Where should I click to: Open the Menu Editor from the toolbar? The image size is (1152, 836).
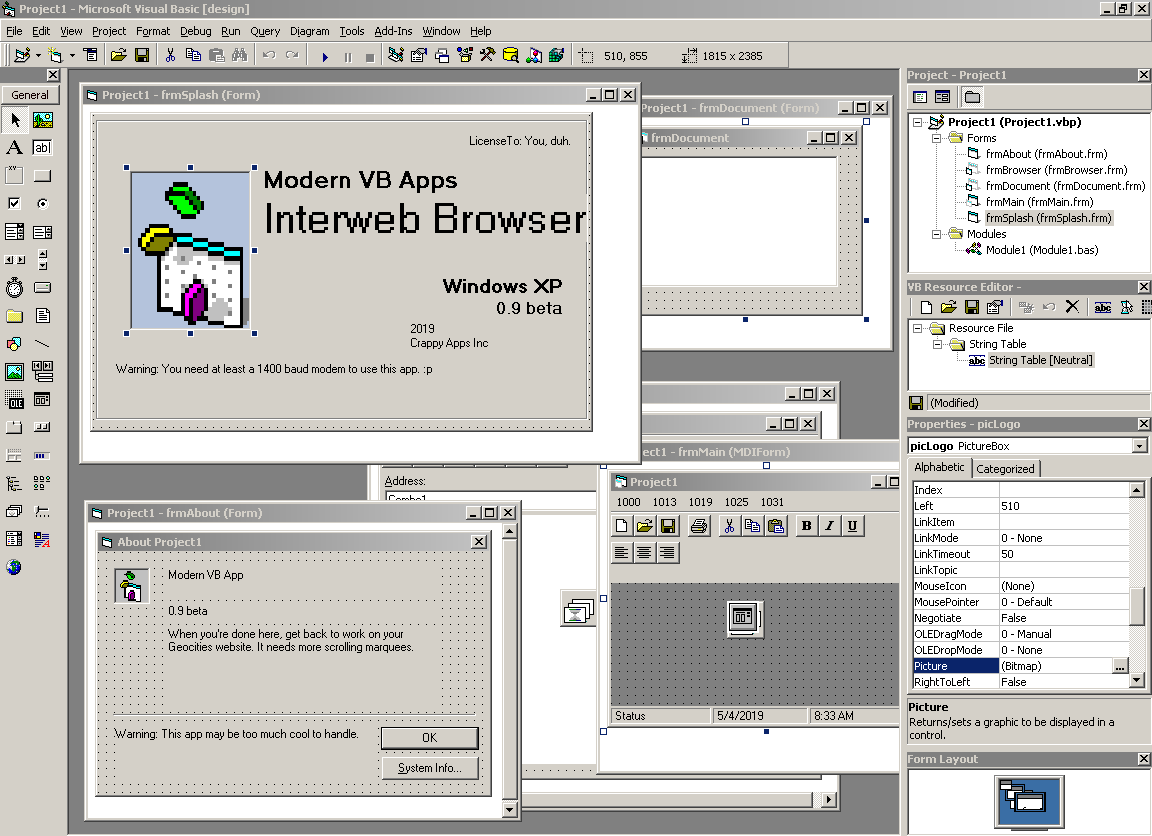[90, 55]
